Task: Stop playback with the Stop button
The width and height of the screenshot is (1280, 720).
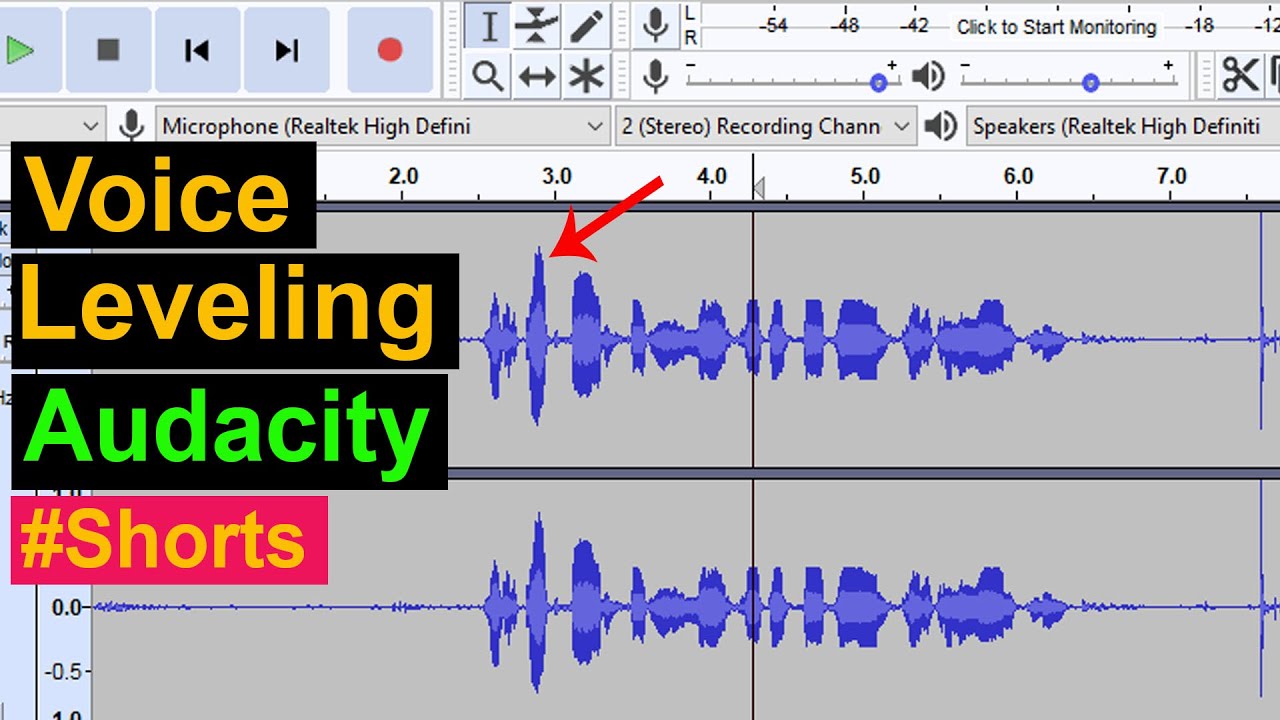Action: pyautogui.click(x=108, y=50)
